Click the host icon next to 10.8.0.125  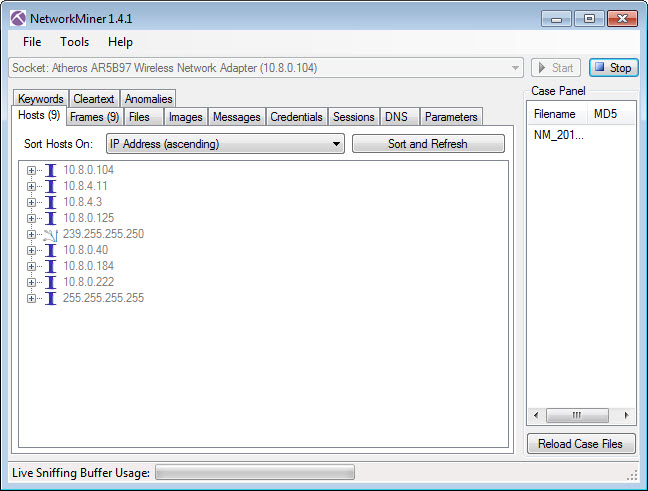click(x=51, y=218)
